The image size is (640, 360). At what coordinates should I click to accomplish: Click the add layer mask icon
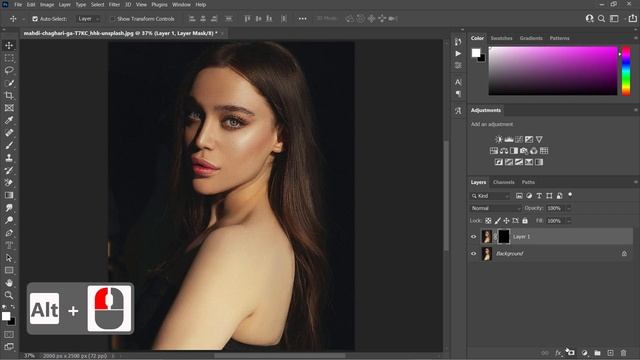(571, 353)
